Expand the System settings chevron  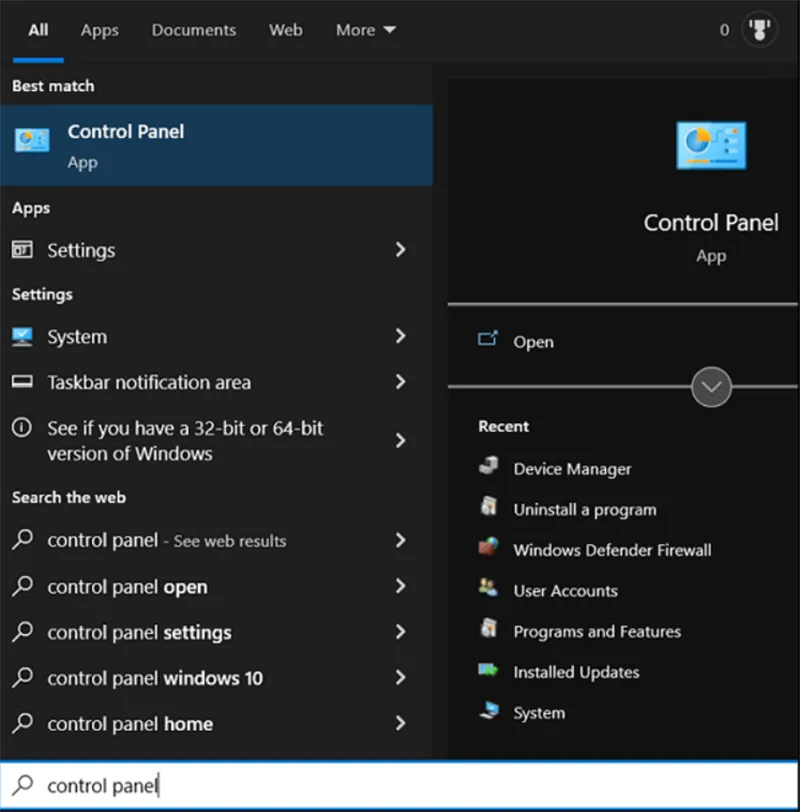click(x=400, y=336)
